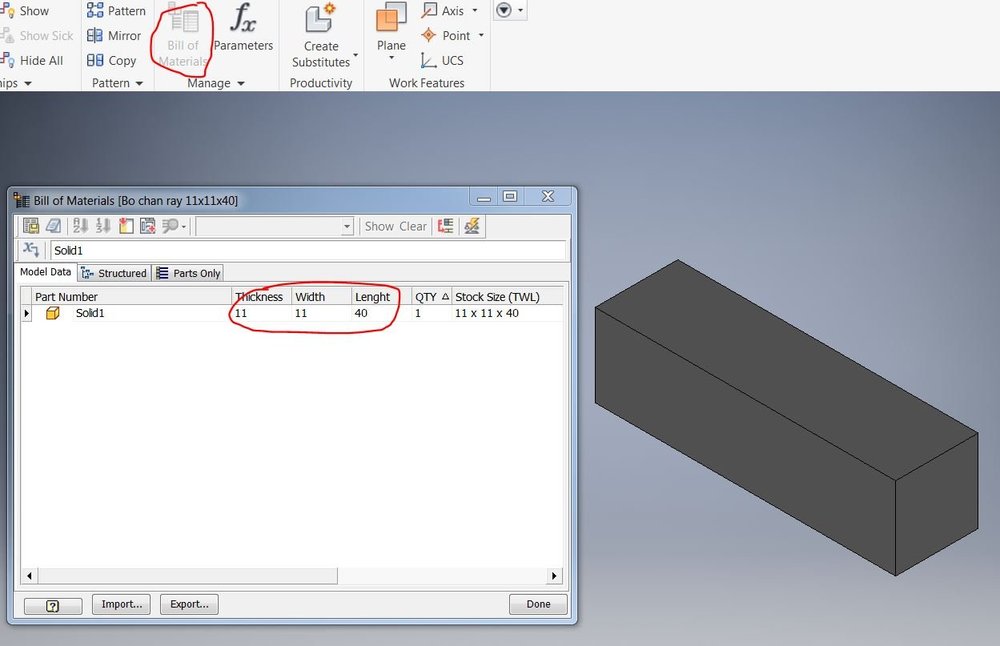The width and height of the screenshot is (1000, 646).
Task: Click Show in the BOM toolbar
Action: (x=379, y=226)
